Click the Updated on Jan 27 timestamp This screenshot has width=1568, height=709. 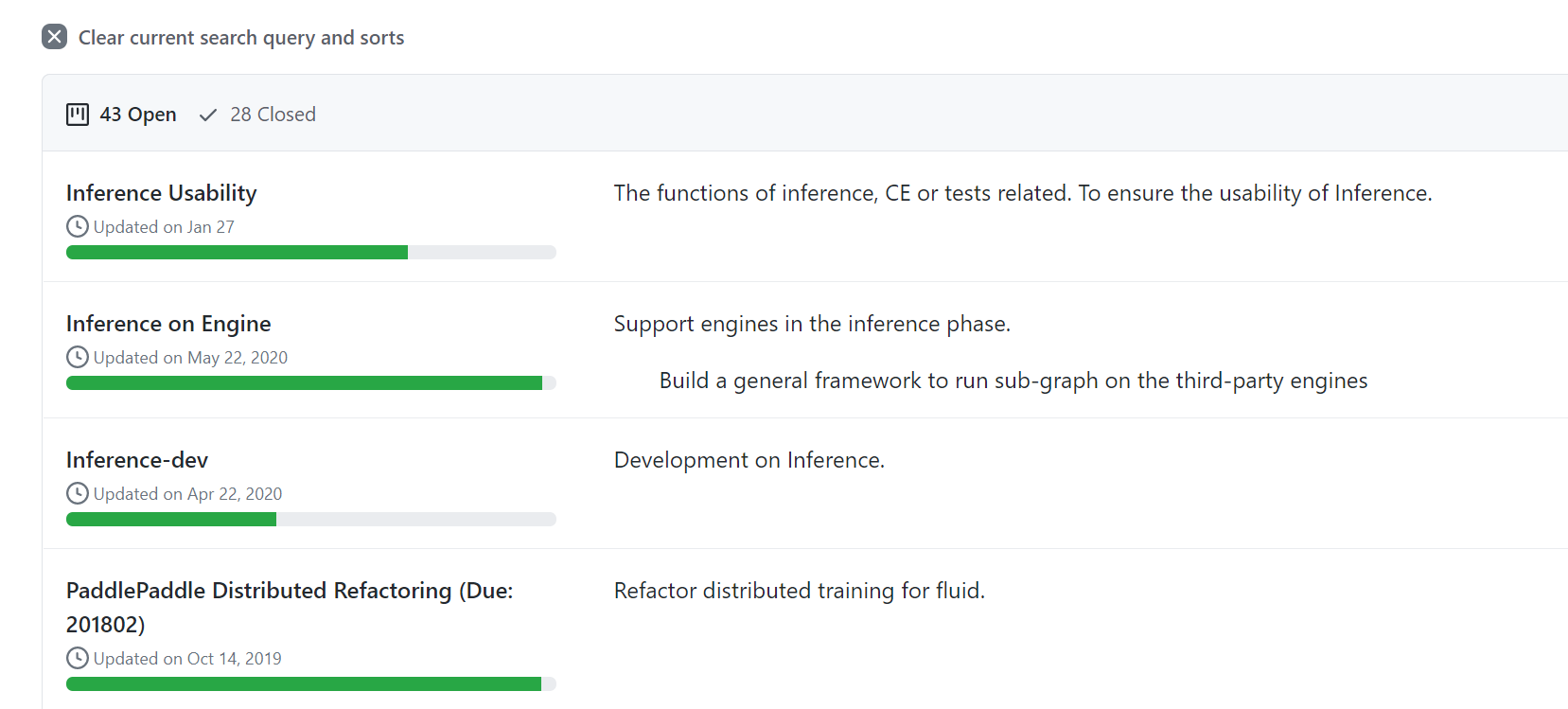point(164,226)
